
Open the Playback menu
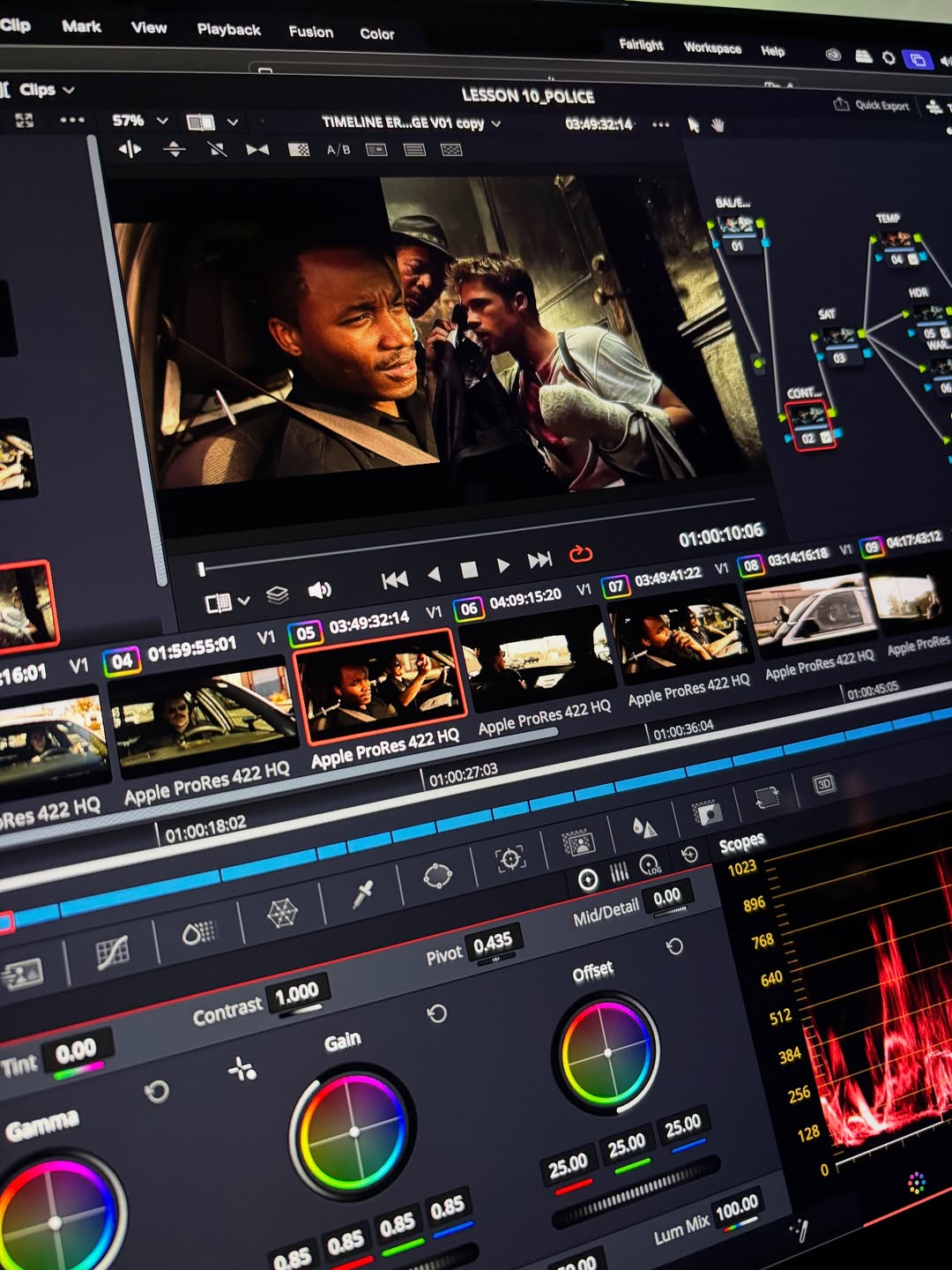[229, 29]
